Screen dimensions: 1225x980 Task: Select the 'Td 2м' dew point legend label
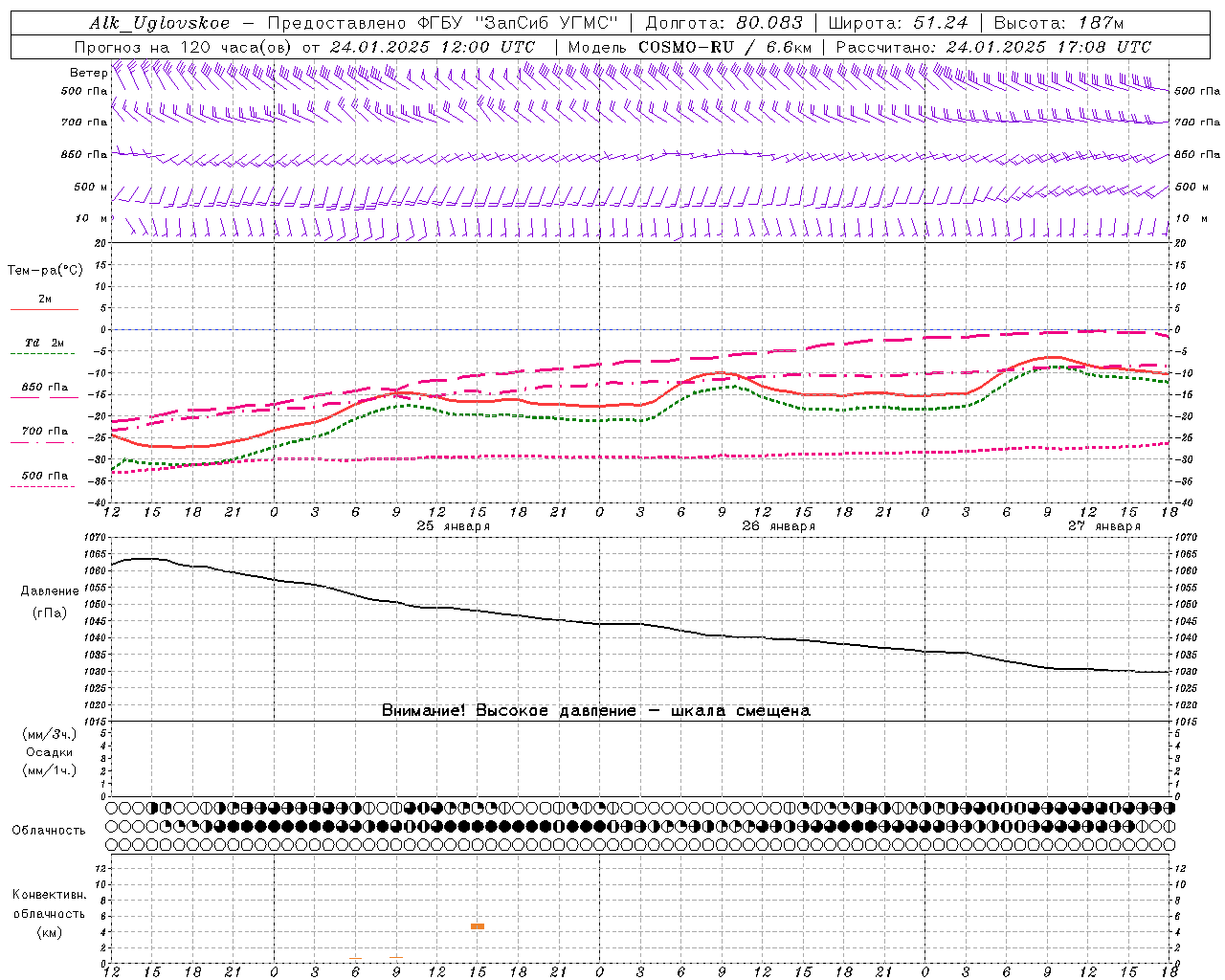44,342
